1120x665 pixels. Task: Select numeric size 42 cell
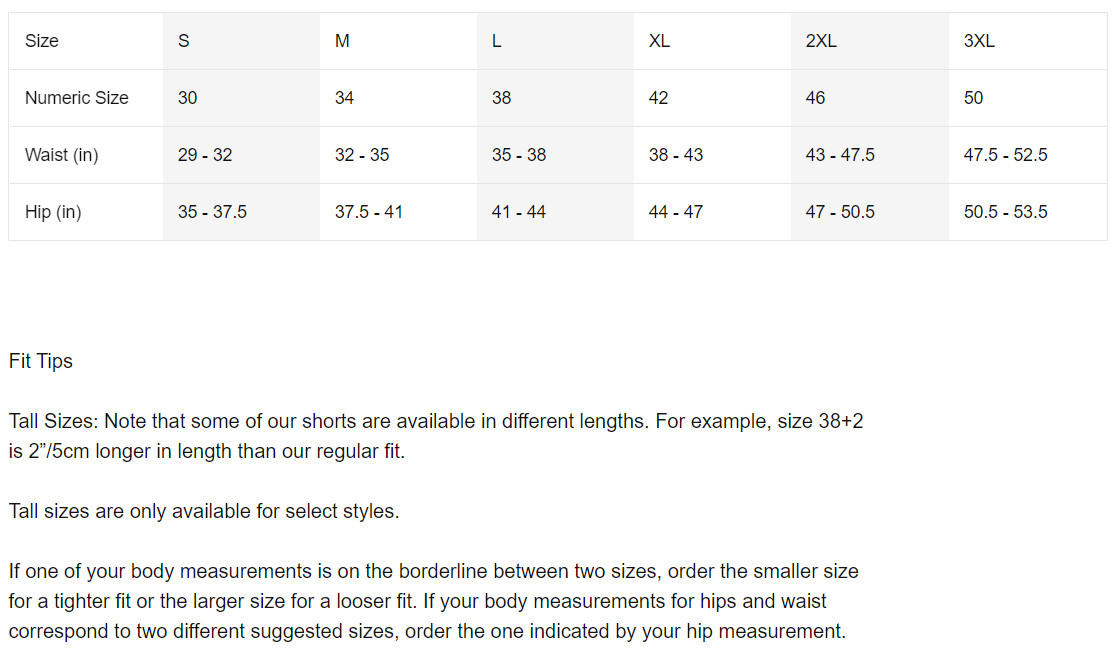pyautogui.click(x=658, y=98)
